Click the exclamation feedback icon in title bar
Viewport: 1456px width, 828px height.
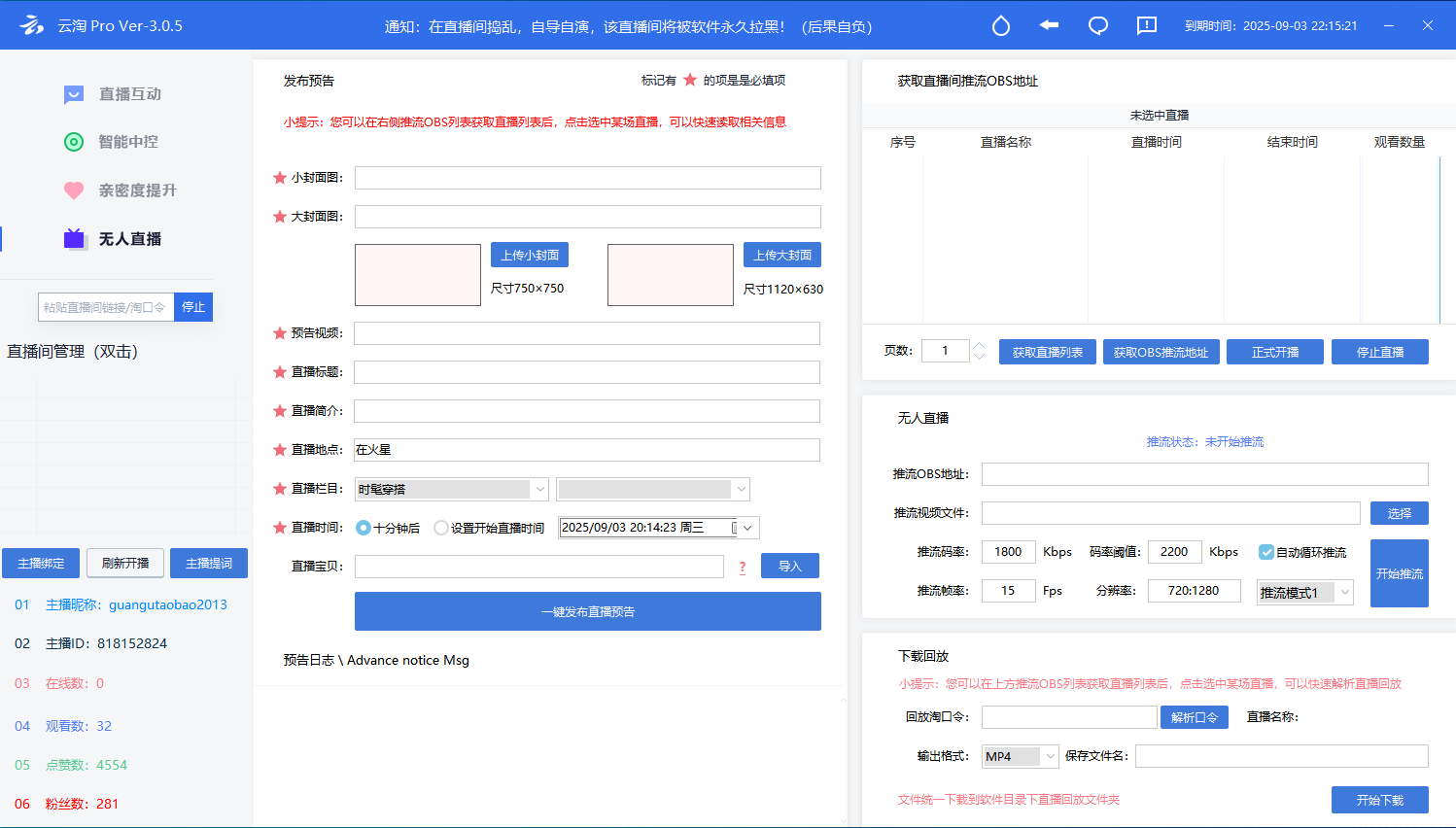1147,26
